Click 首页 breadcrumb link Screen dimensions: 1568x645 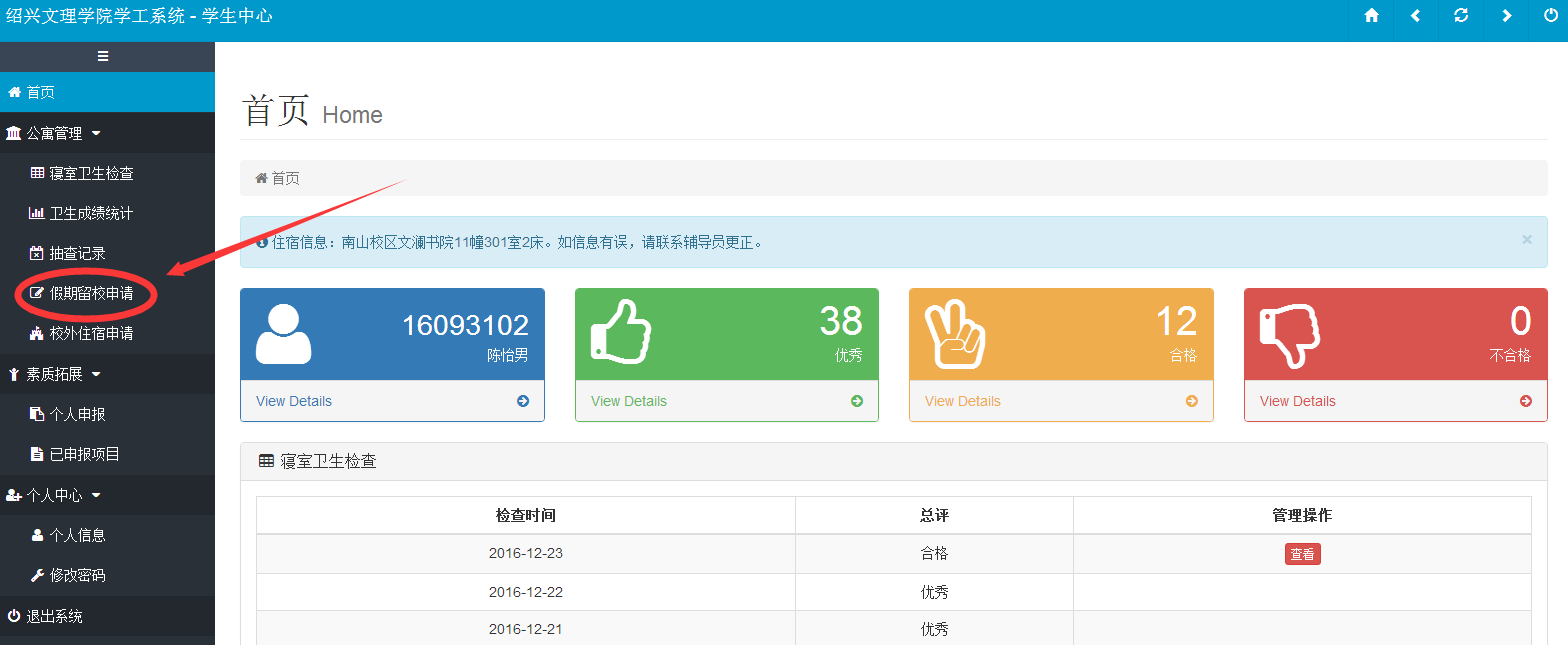tap(285, 178)
